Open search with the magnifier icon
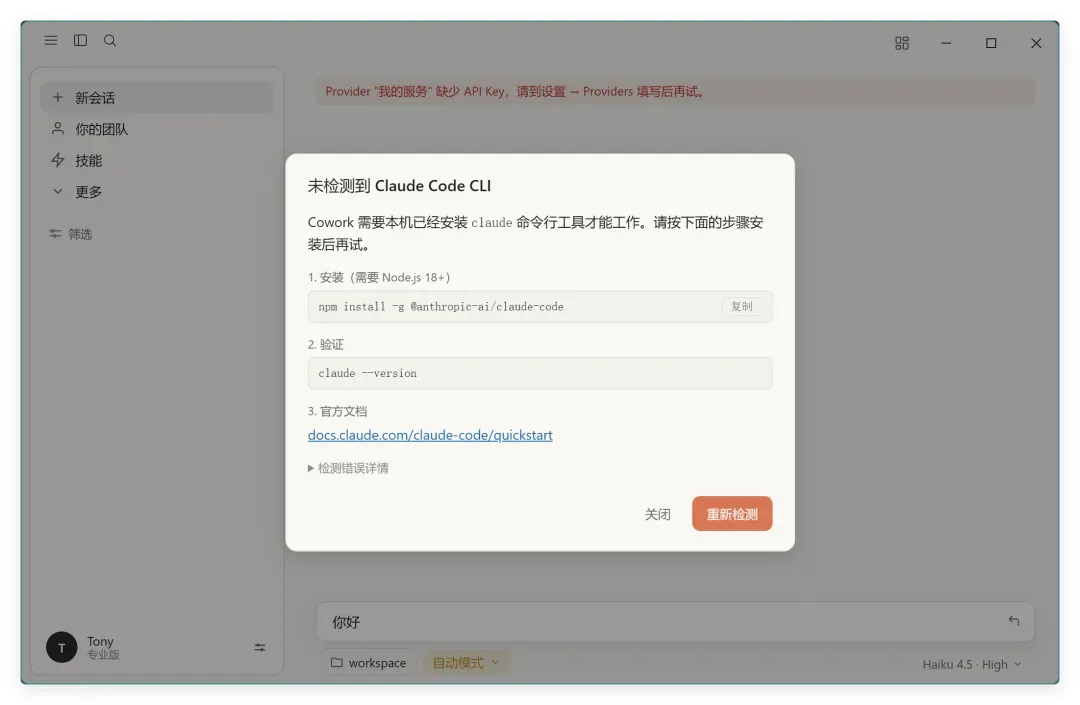Image resolution: width=1080 pixels, height=705 pixels. click(110, 41)
